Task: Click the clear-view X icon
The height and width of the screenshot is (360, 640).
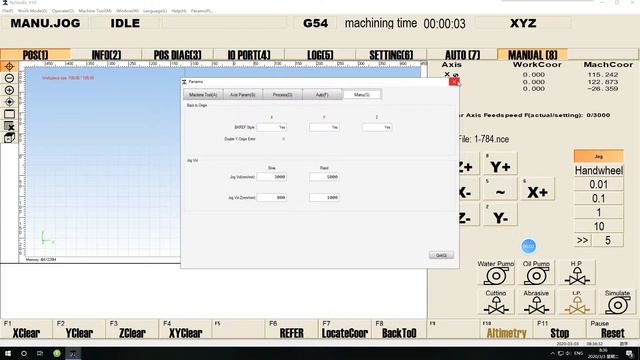Action: pos(9,126)
